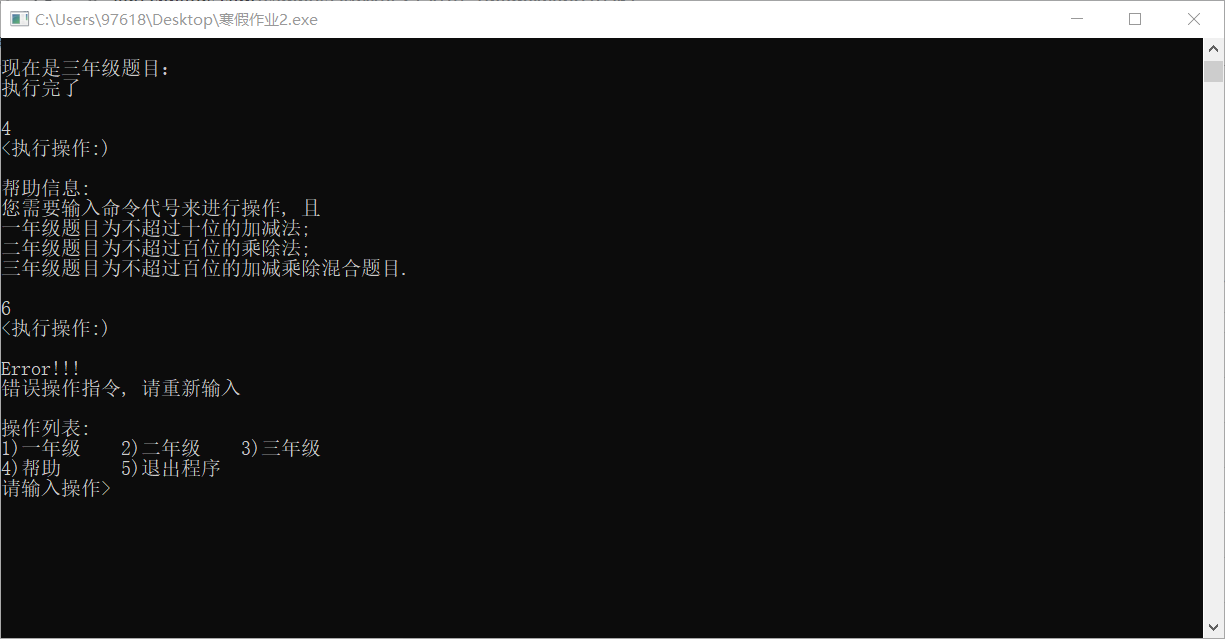Click the 5)退出程序 option text
The height and width of the screenshot is (639, 1225).
(x=171, y=469)
